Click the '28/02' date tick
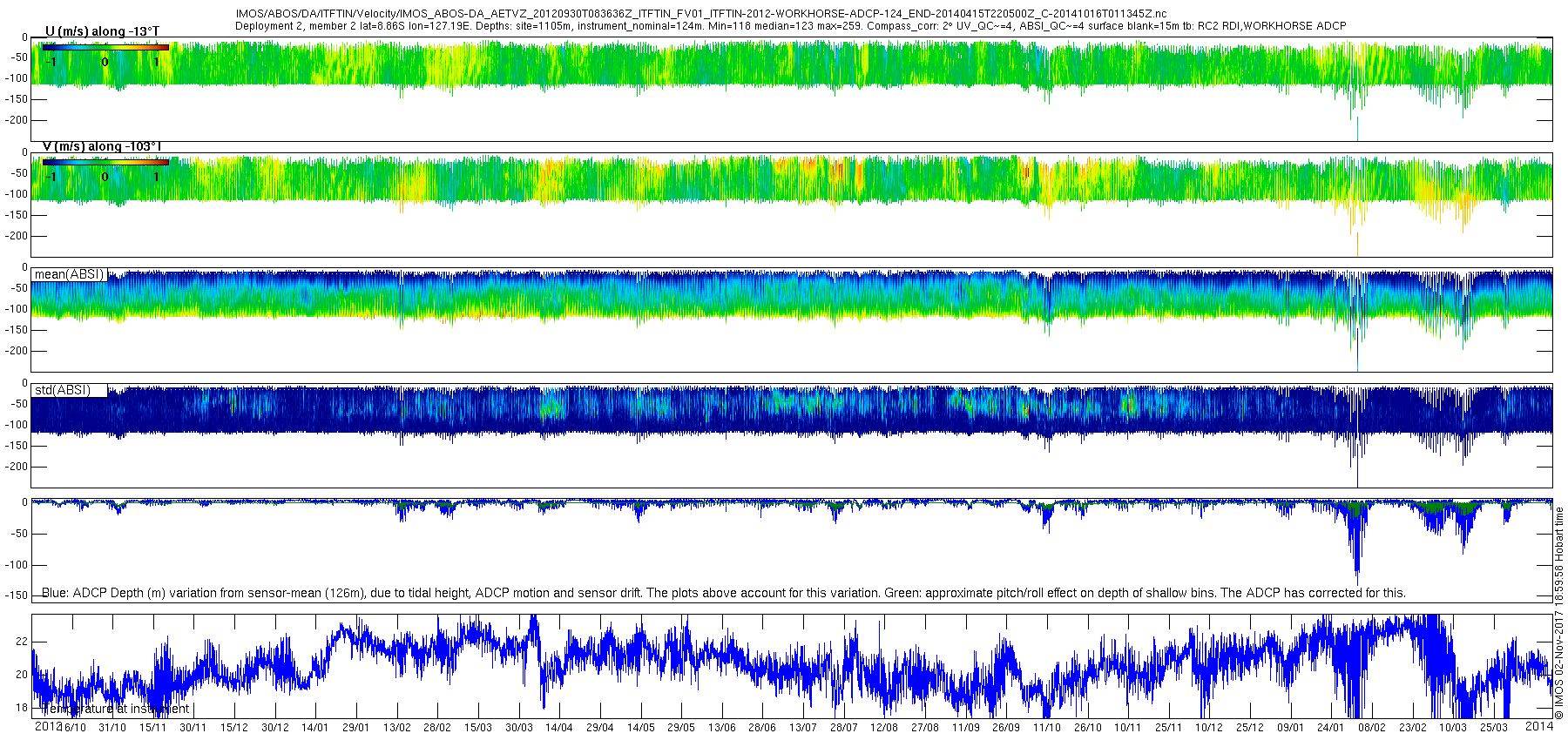The width and height of the screenshot is (1568, 740). 437,728
